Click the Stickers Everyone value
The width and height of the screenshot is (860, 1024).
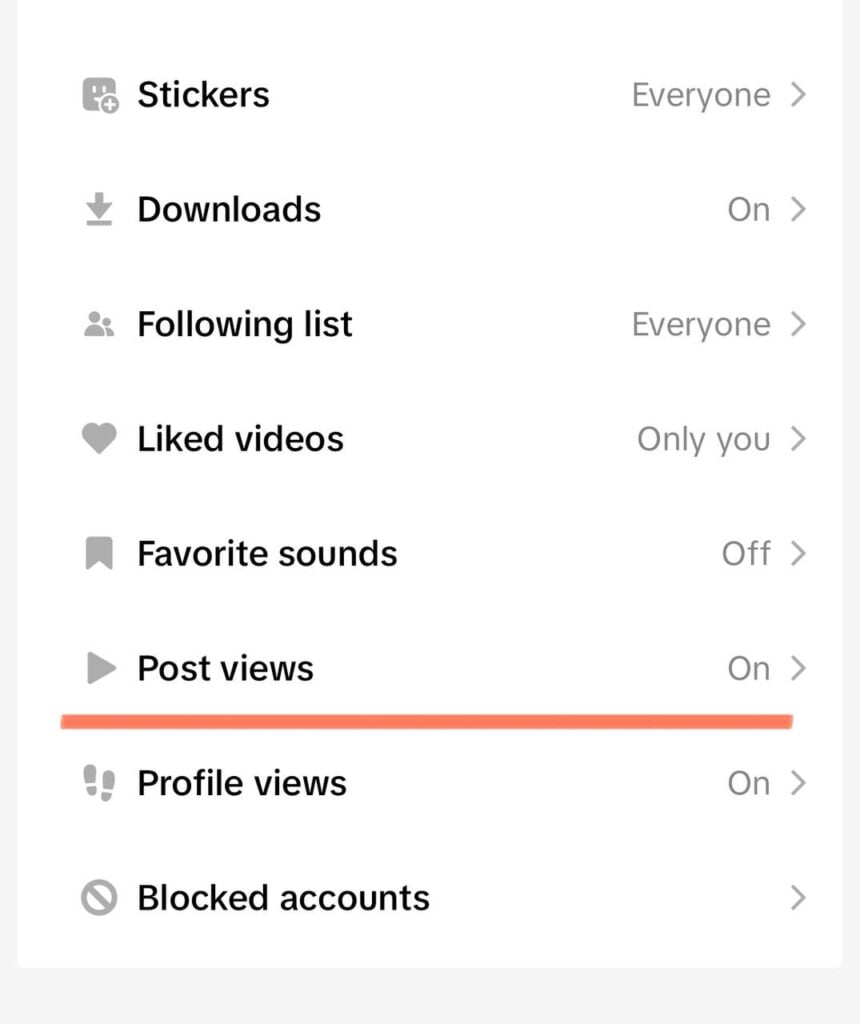(x=701, y=95)
